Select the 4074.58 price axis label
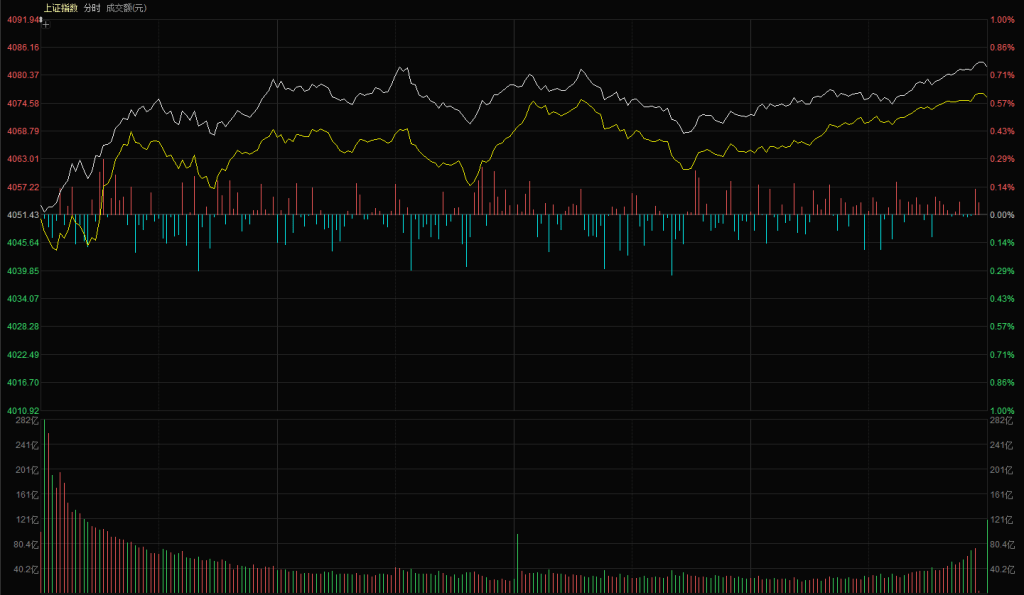1024x595 pixels. point(21,103)
